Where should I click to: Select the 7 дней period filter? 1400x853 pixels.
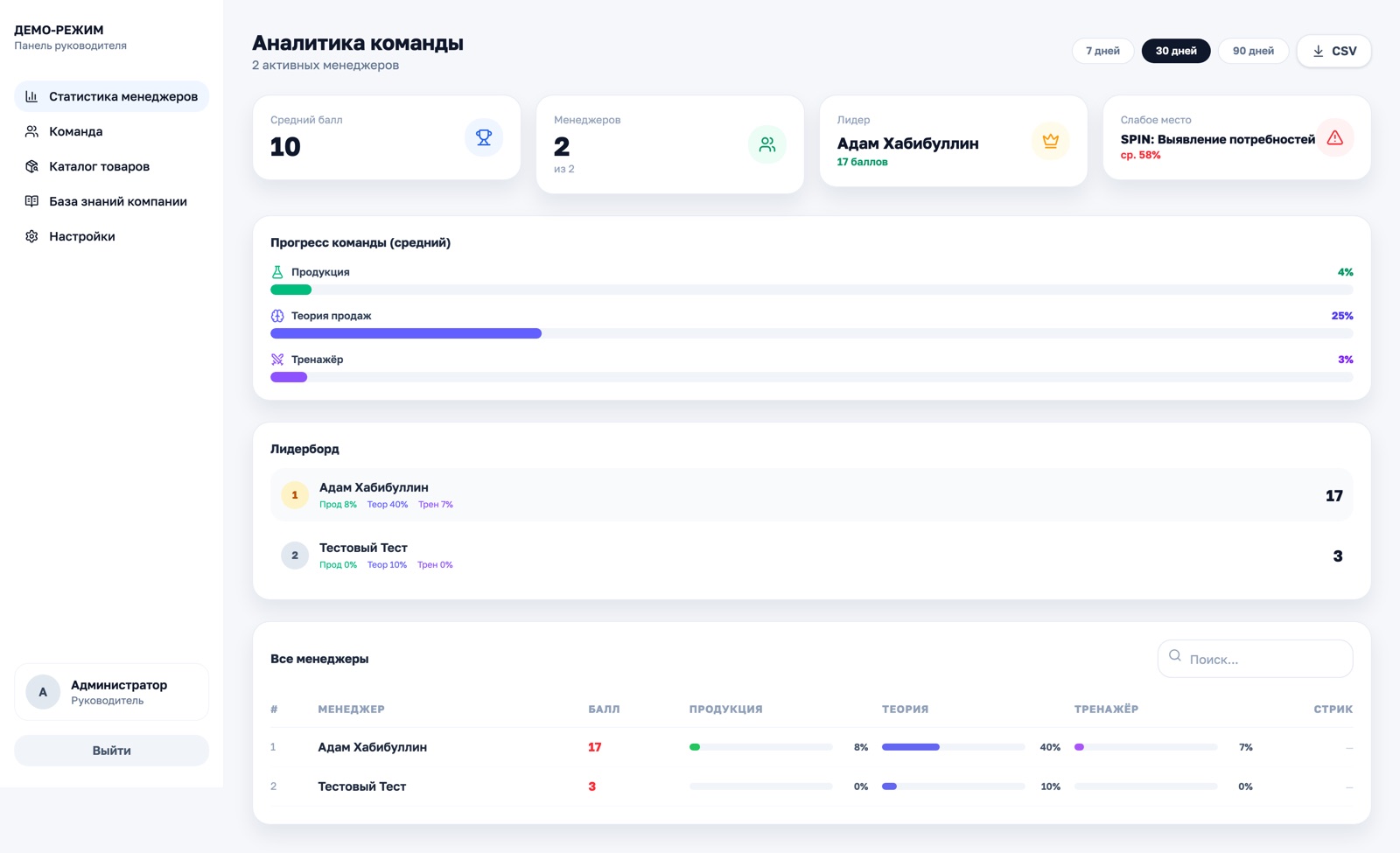click(x=1102, y=51)
